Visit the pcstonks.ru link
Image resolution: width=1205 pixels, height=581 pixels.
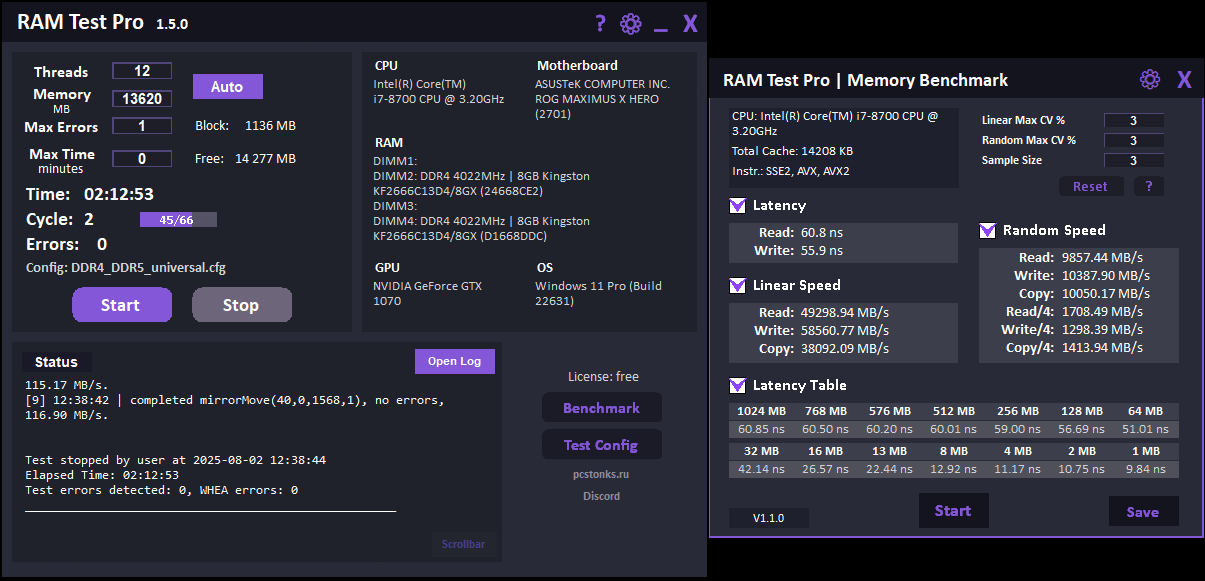click(x=601, y=475)
